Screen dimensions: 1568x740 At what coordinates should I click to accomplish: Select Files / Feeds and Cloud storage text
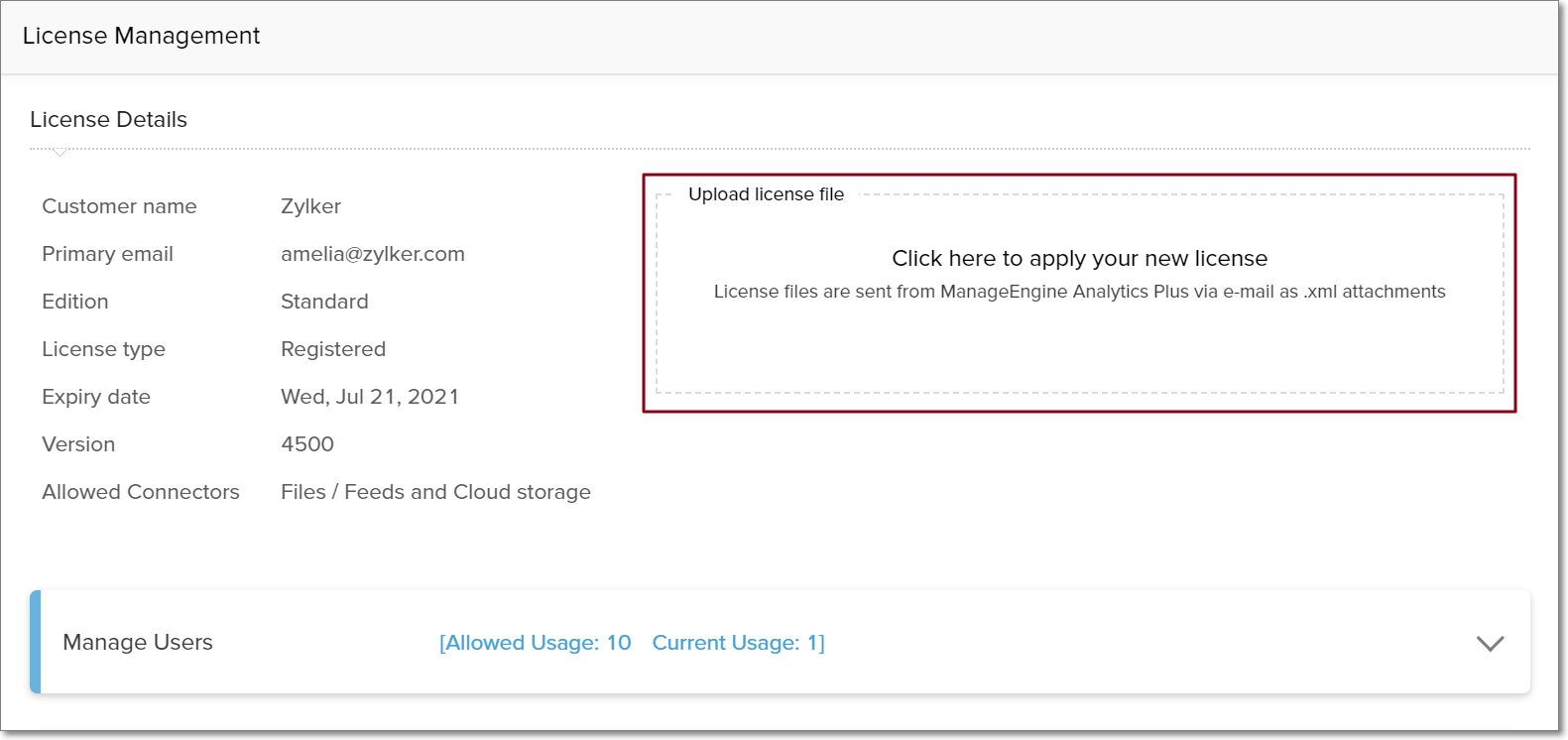pos(435,492)
